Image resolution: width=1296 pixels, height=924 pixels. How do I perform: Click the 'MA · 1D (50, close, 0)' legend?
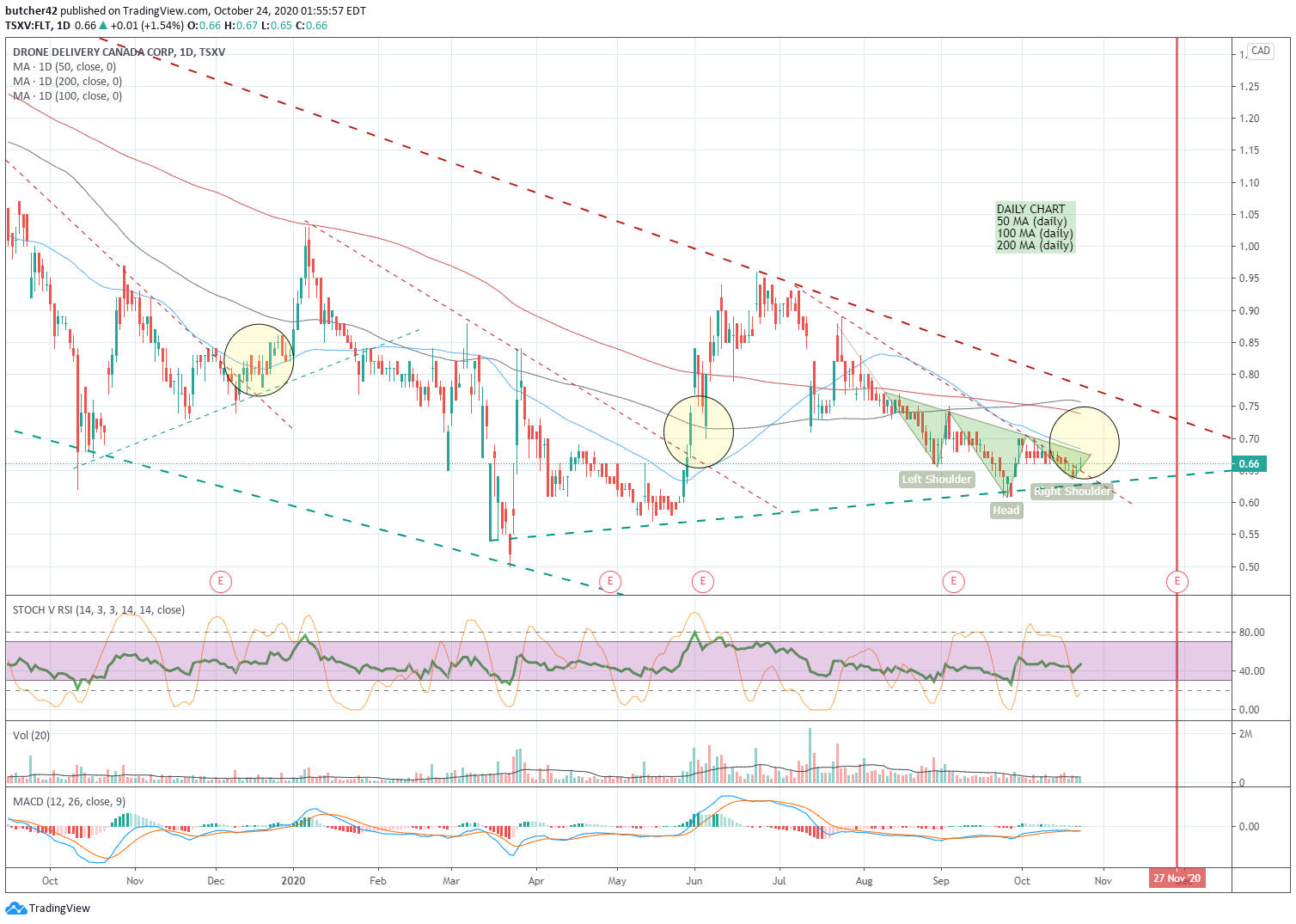tap(64, 67)
